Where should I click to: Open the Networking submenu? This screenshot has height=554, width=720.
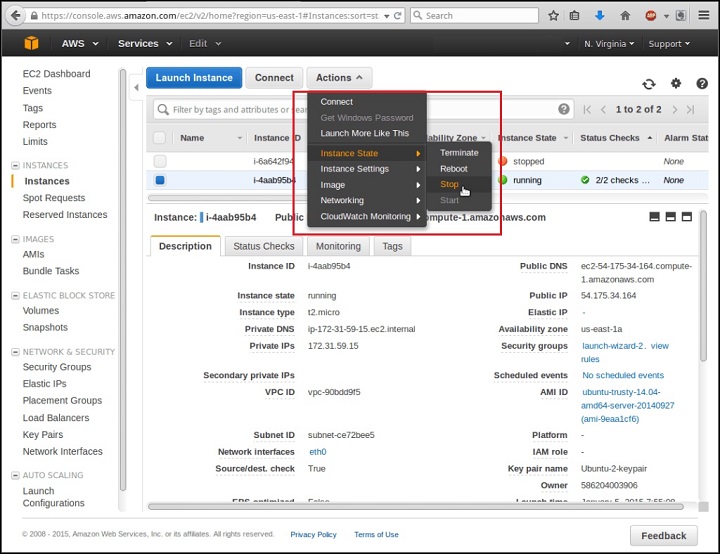point(367,200)
